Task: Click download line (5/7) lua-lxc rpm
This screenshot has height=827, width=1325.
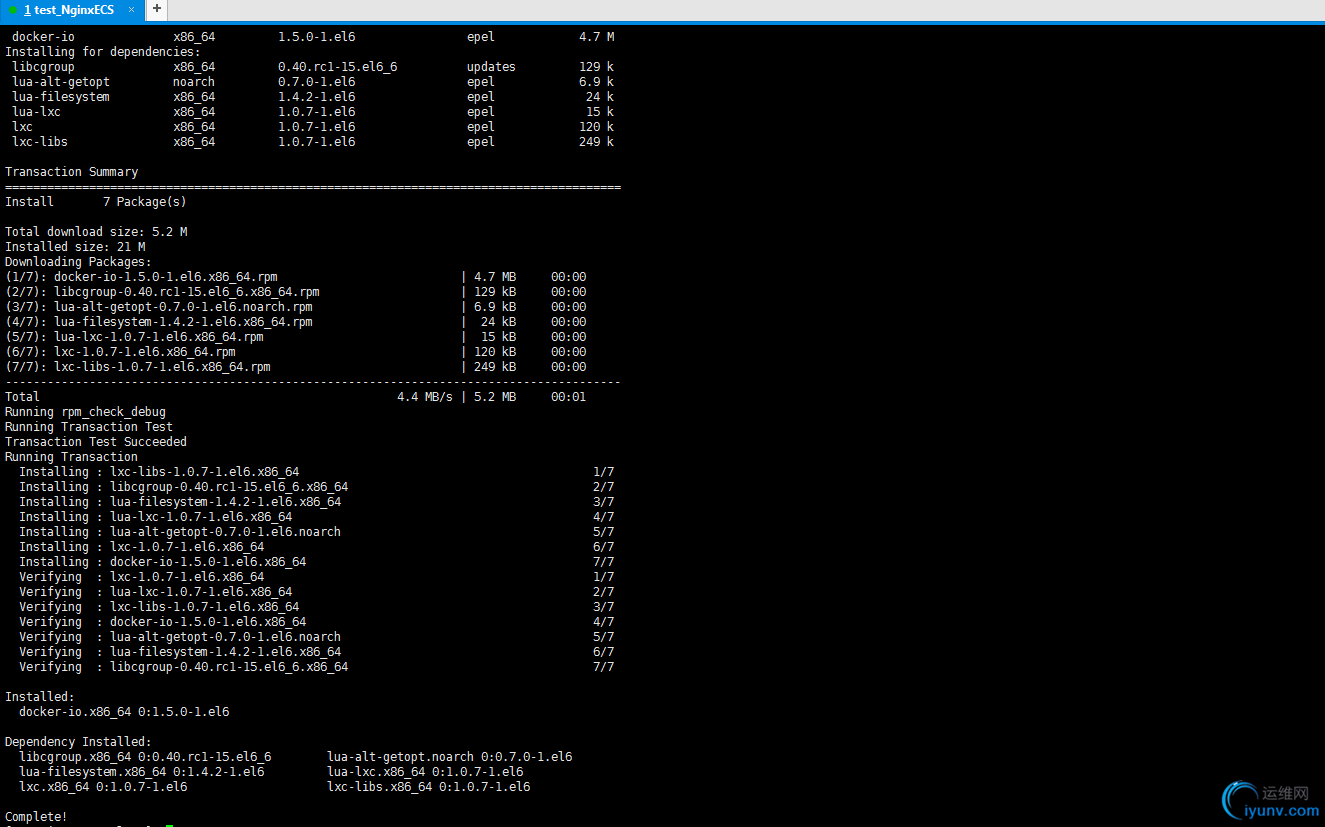Action: pos(296,337)
